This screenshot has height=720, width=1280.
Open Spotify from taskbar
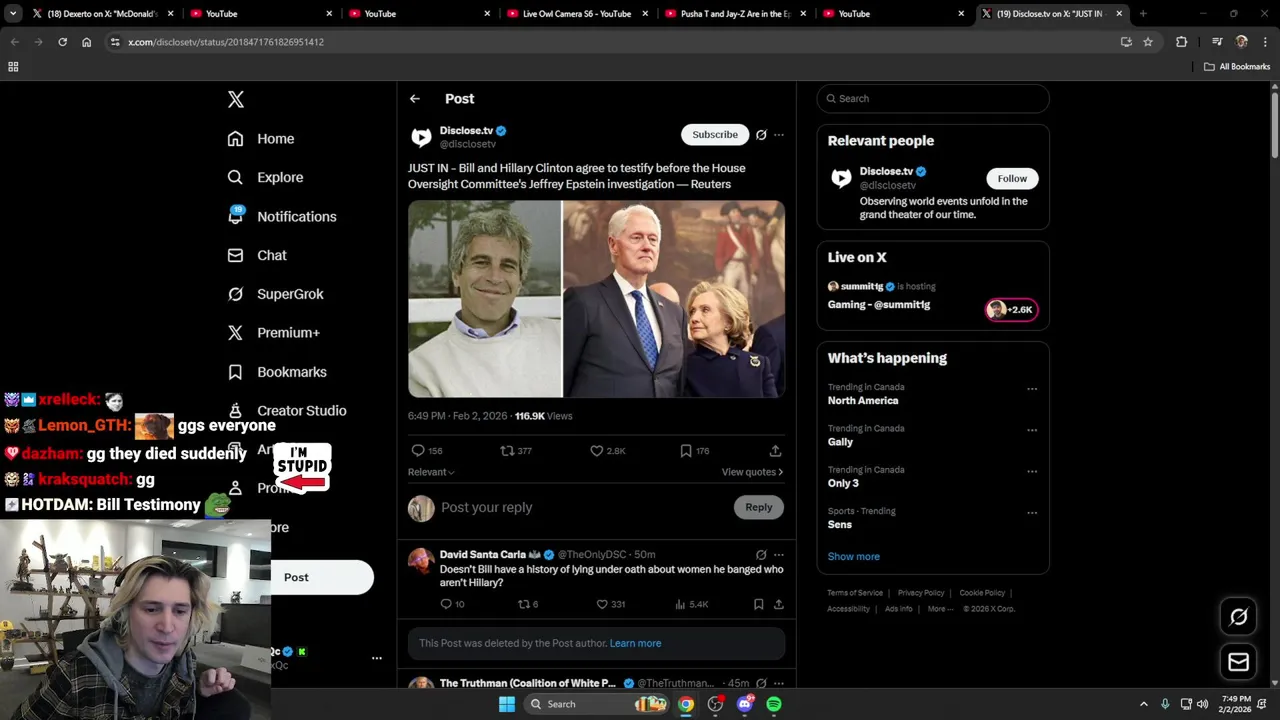click(x=774, y=704)
